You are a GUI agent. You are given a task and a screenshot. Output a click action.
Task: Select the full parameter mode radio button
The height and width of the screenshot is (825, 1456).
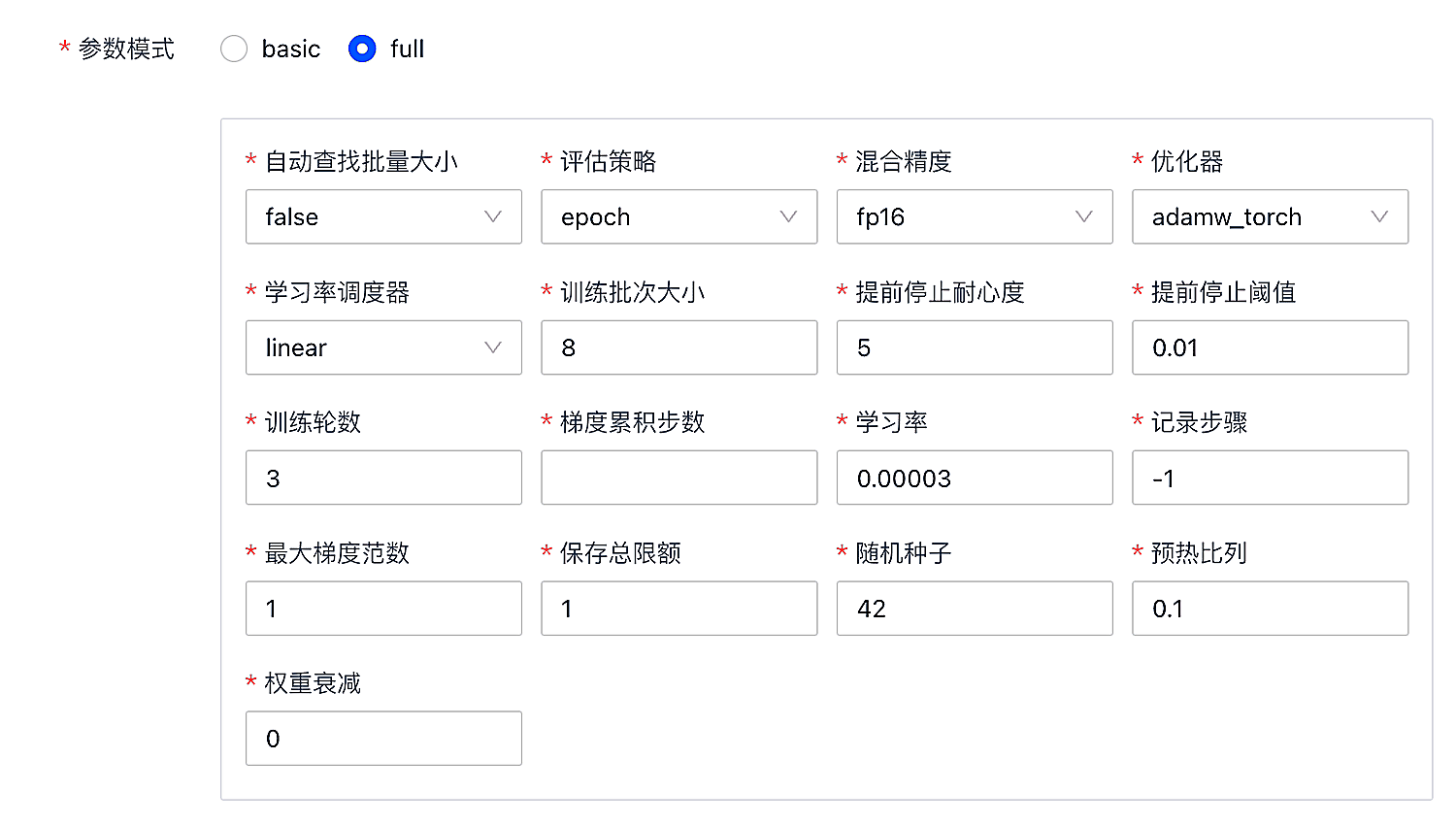(x=362, y=49)
